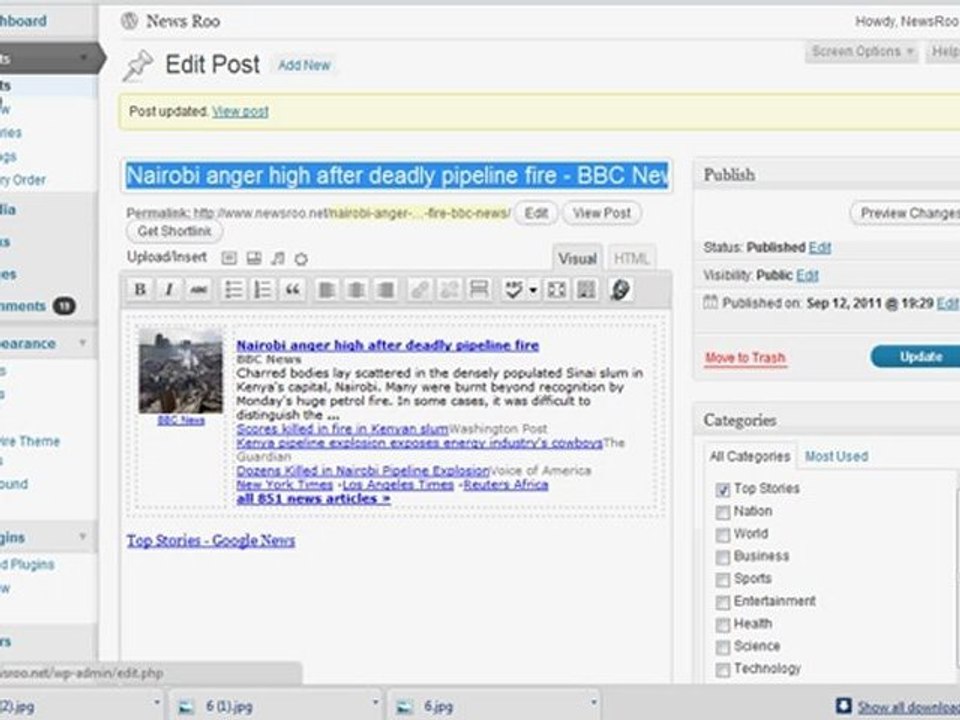
Task: Insert an ordered numbered list
Action: click(263, 290)
